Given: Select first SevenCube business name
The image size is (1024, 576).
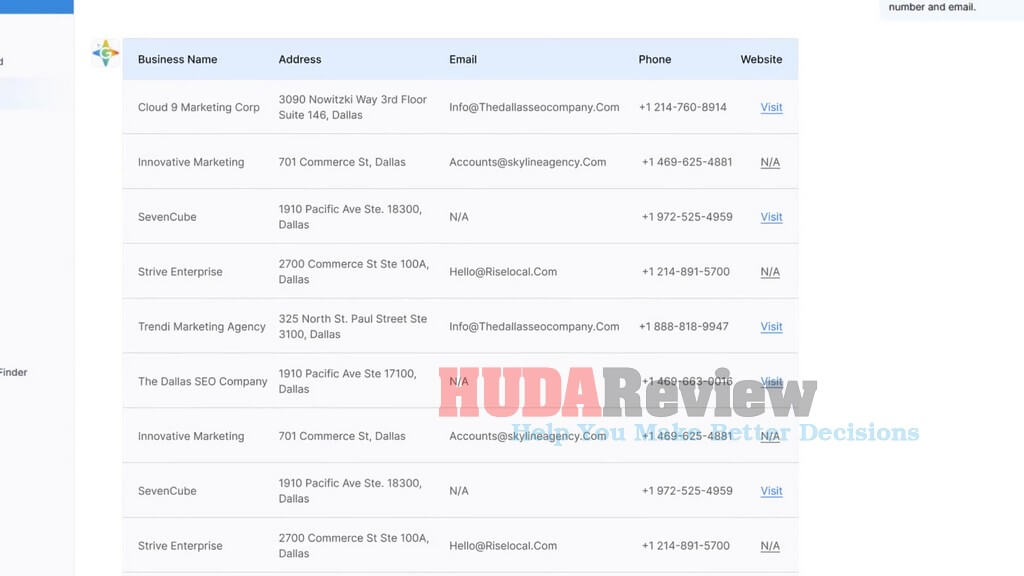Looking at the screenshot, I should click(167, 217).
